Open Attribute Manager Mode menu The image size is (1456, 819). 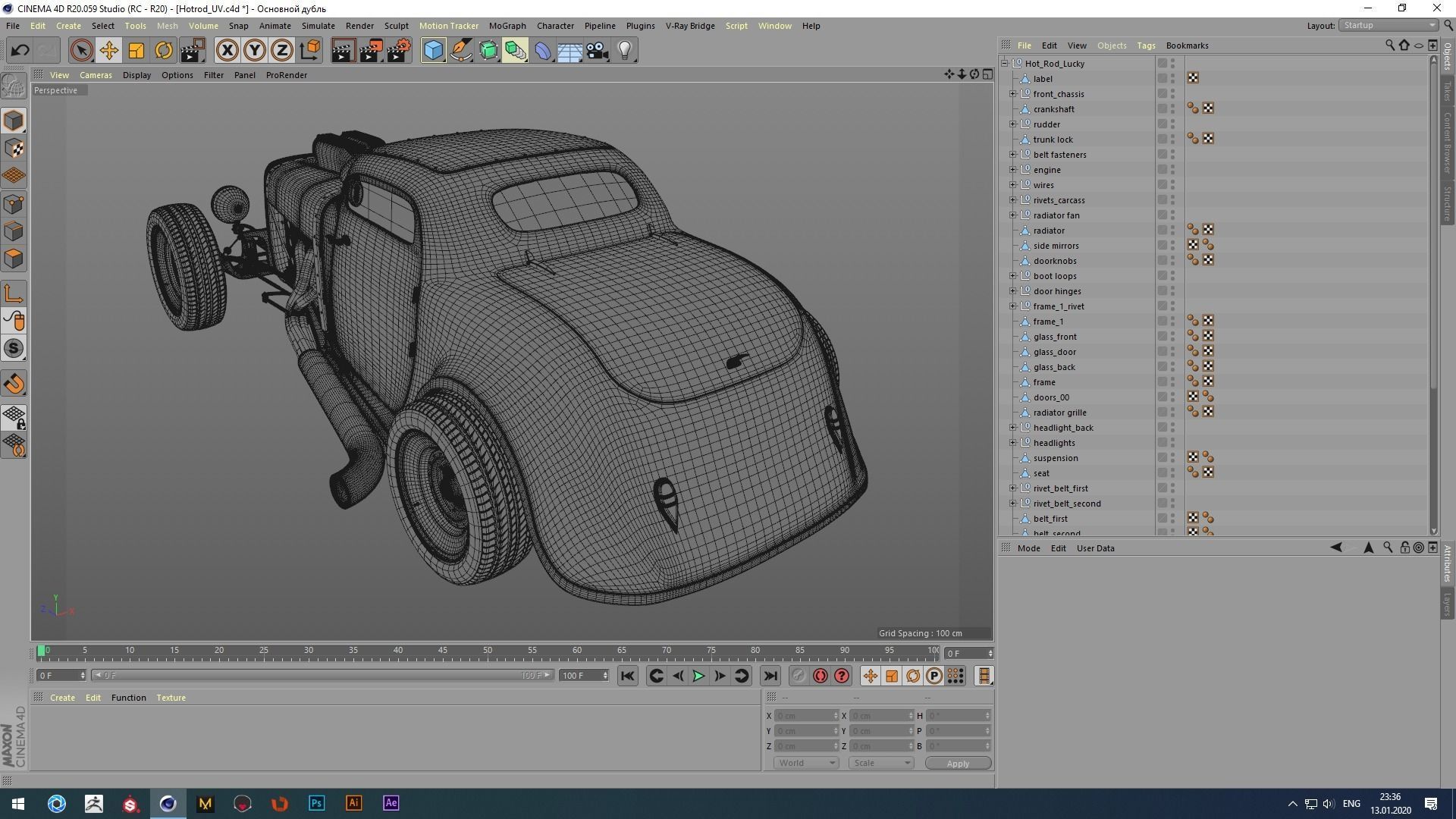point(1028,548)
